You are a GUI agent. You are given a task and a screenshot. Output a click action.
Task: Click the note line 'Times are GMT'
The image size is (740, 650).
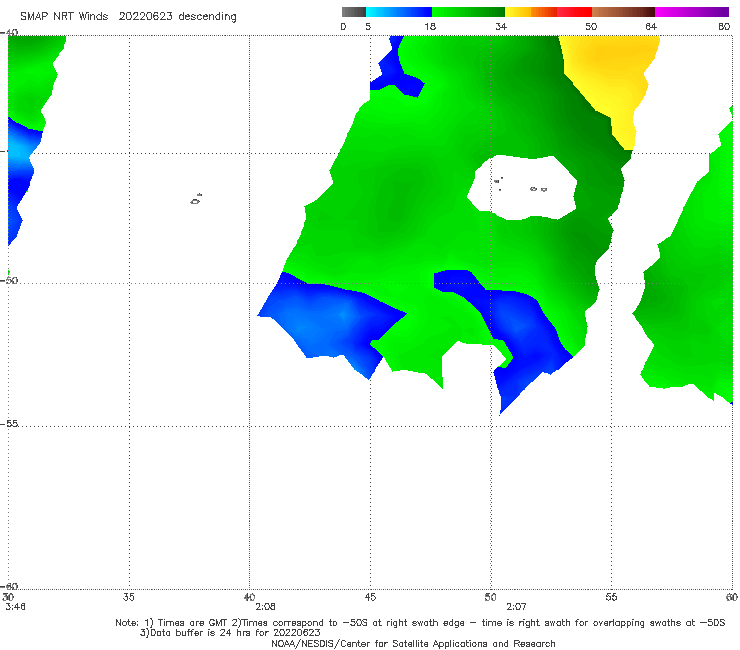point(193,623)
